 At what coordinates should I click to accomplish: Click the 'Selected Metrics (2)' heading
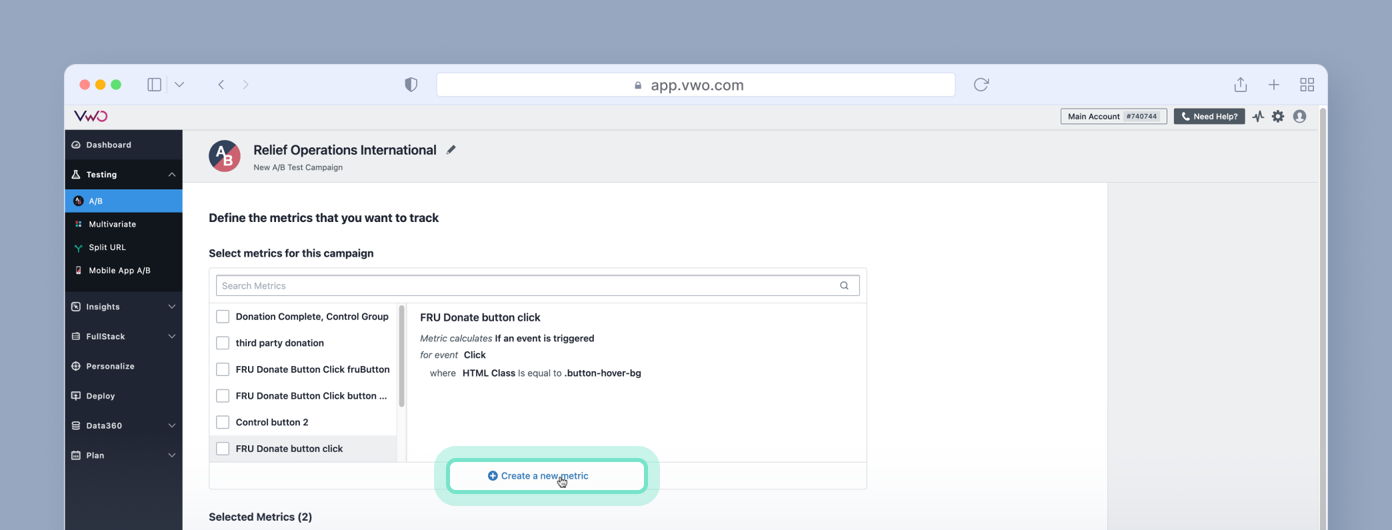pos(260,517)
